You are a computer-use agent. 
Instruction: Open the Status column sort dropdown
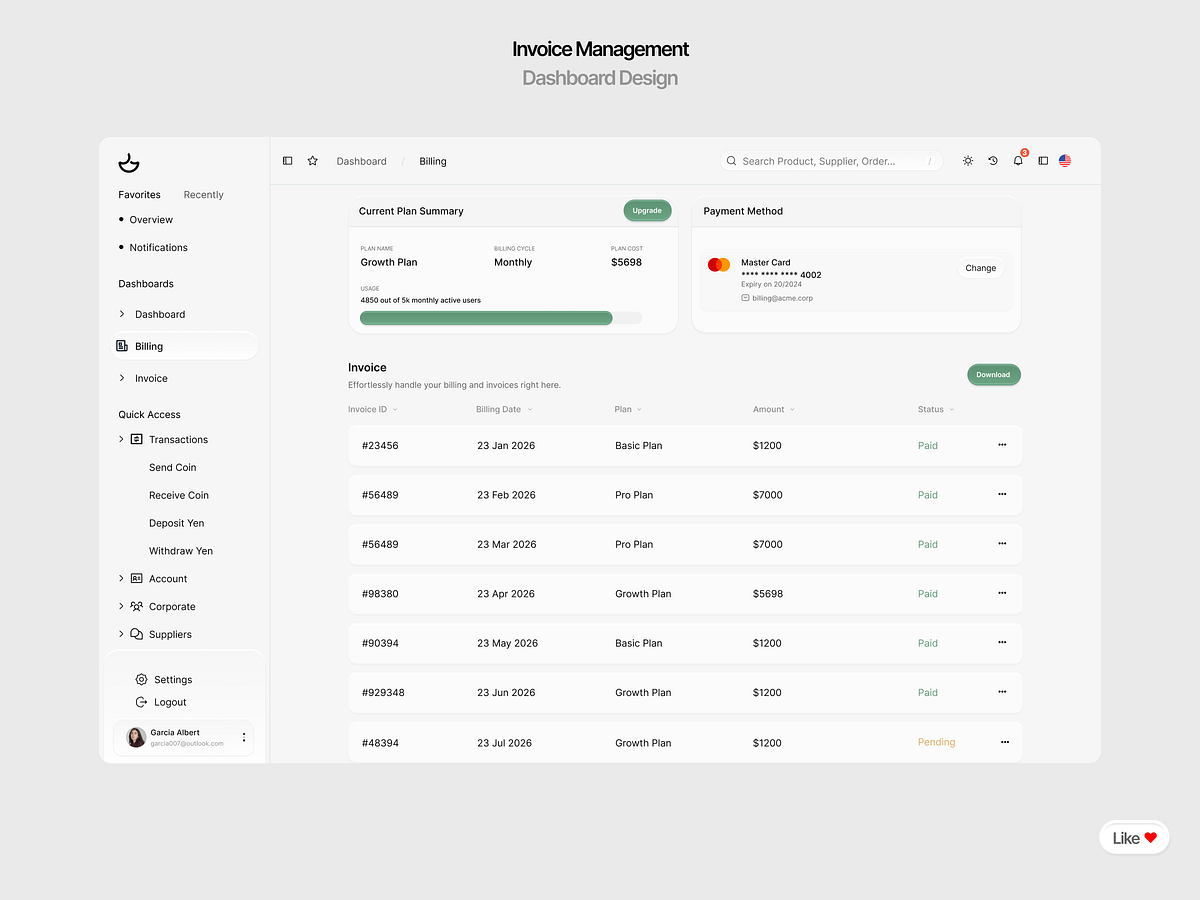[952, 409]
